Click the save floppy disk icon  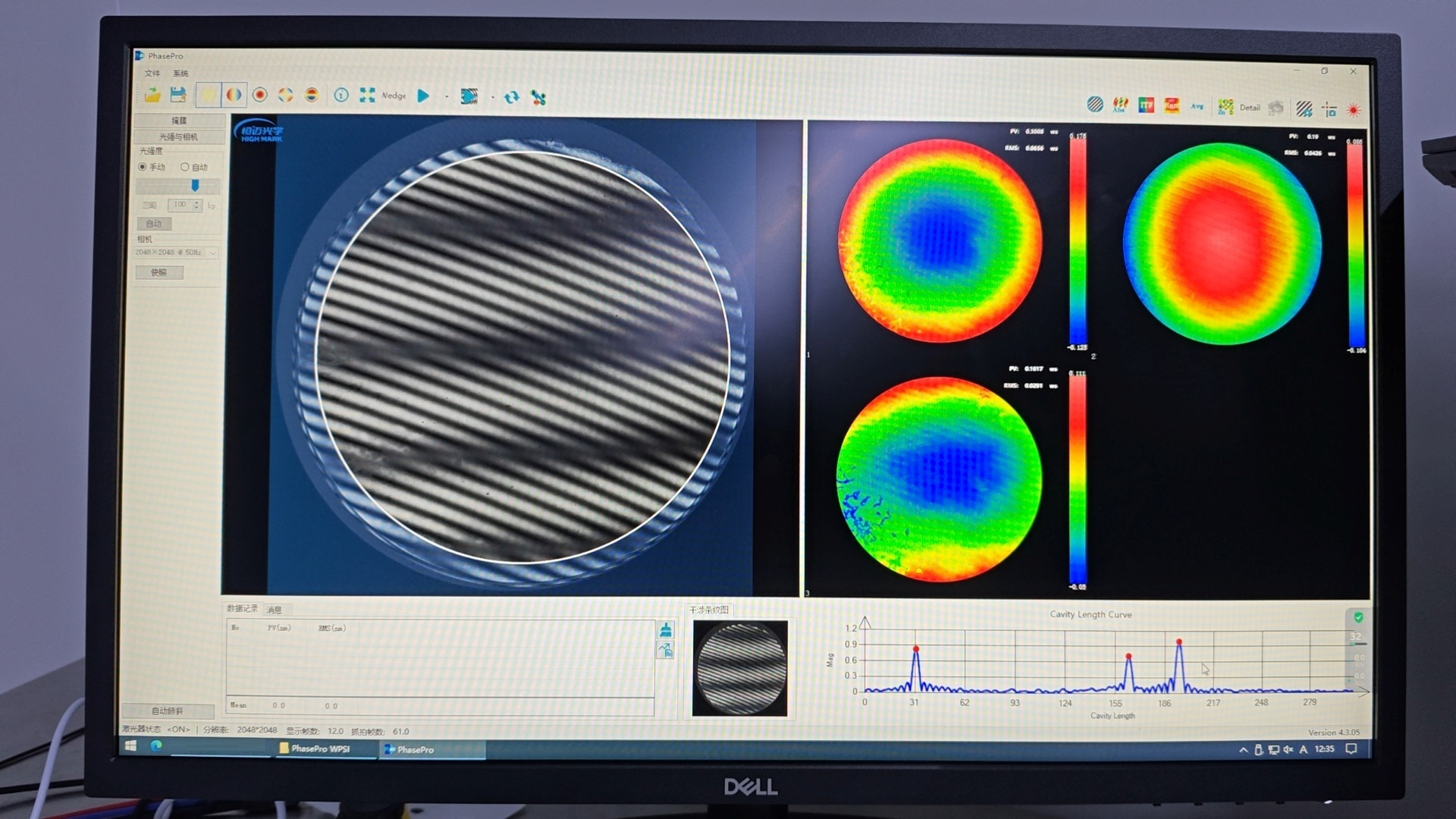[178, 95]
